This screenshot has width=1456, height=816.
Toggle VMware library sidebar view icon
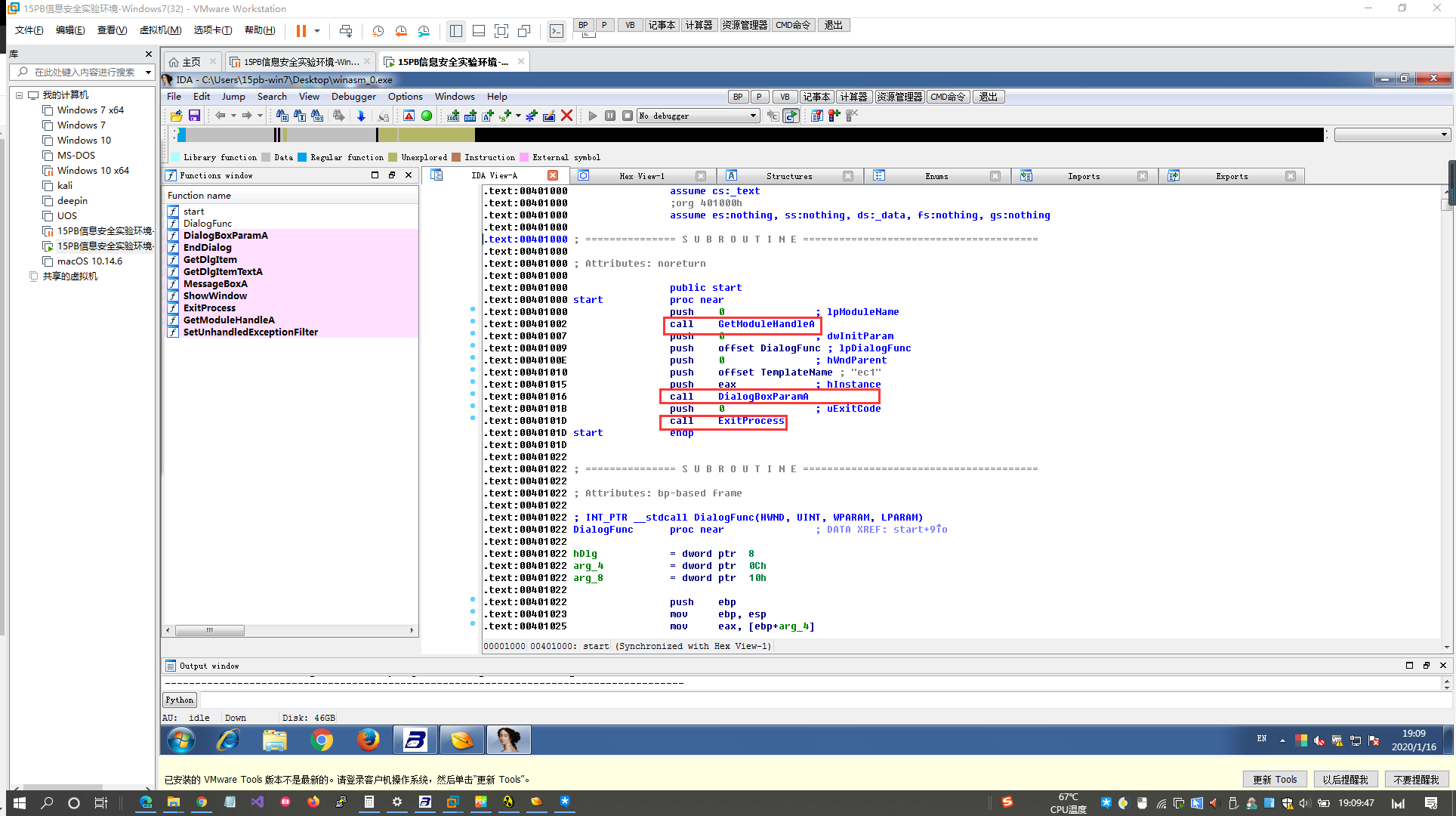(x=456, y=31)
